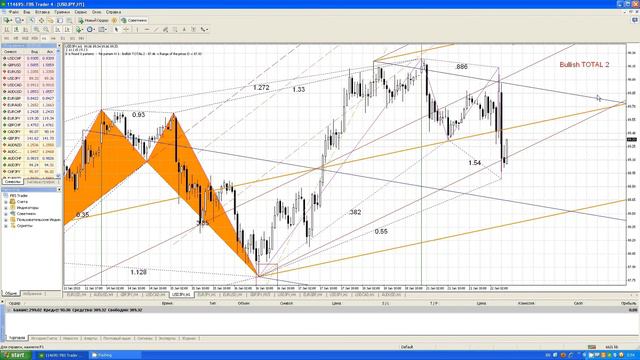Select the arrows drawing tool
640x360 pixels.
pyautogui.click(x=203, y=29)
